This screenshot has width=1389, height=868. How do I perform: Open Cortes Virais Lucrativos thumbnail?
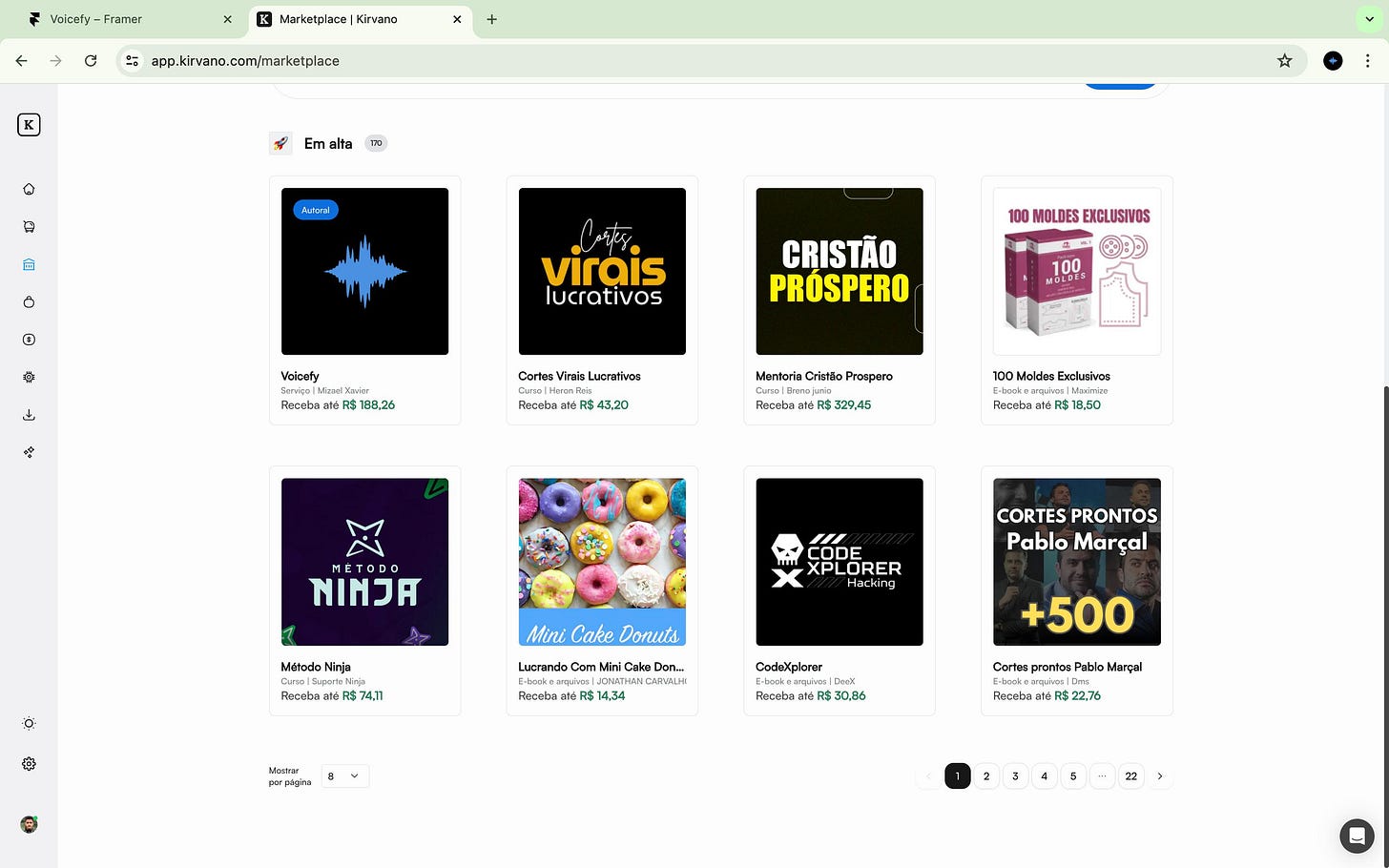(602, 271)
